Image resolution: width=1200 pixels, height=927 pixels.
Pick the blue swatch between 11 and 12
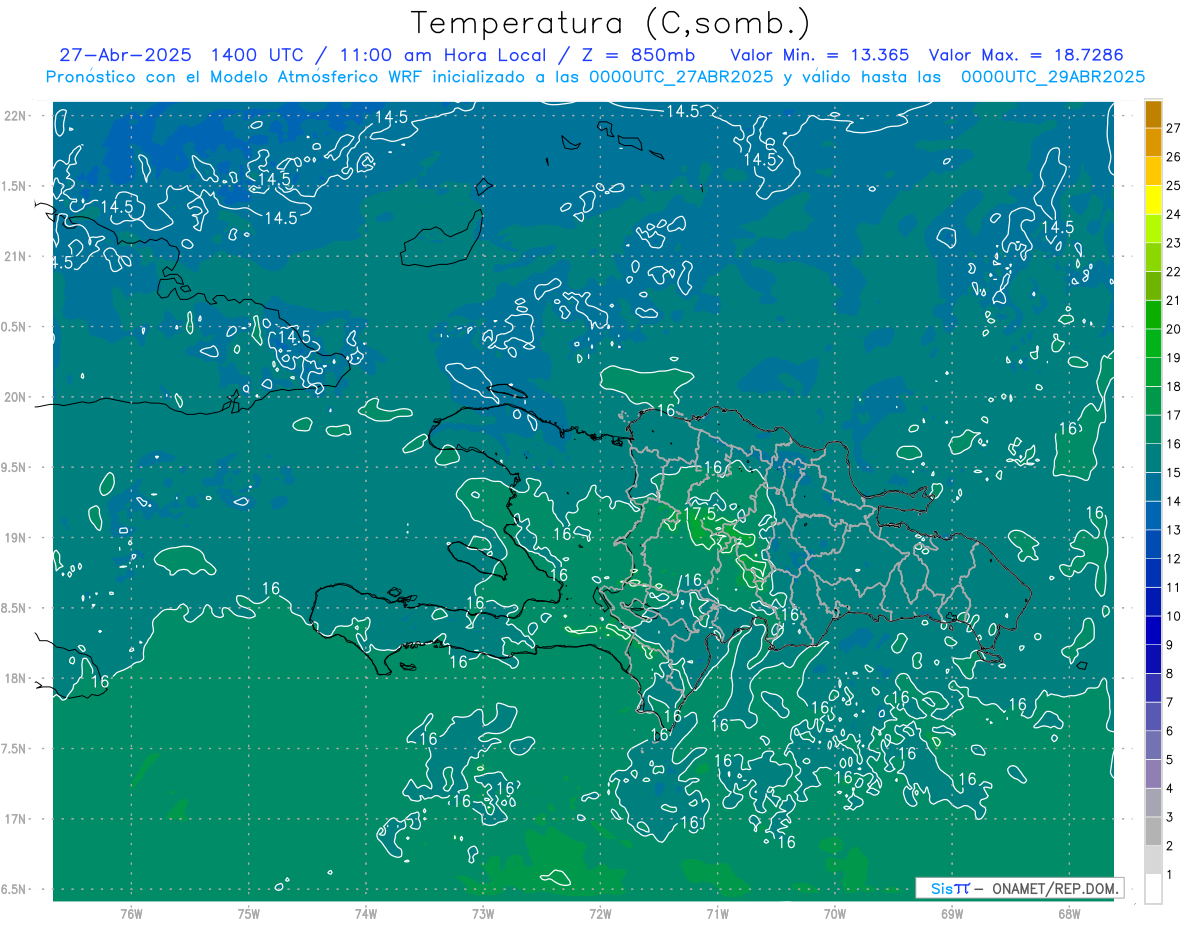coord(1153,574)
